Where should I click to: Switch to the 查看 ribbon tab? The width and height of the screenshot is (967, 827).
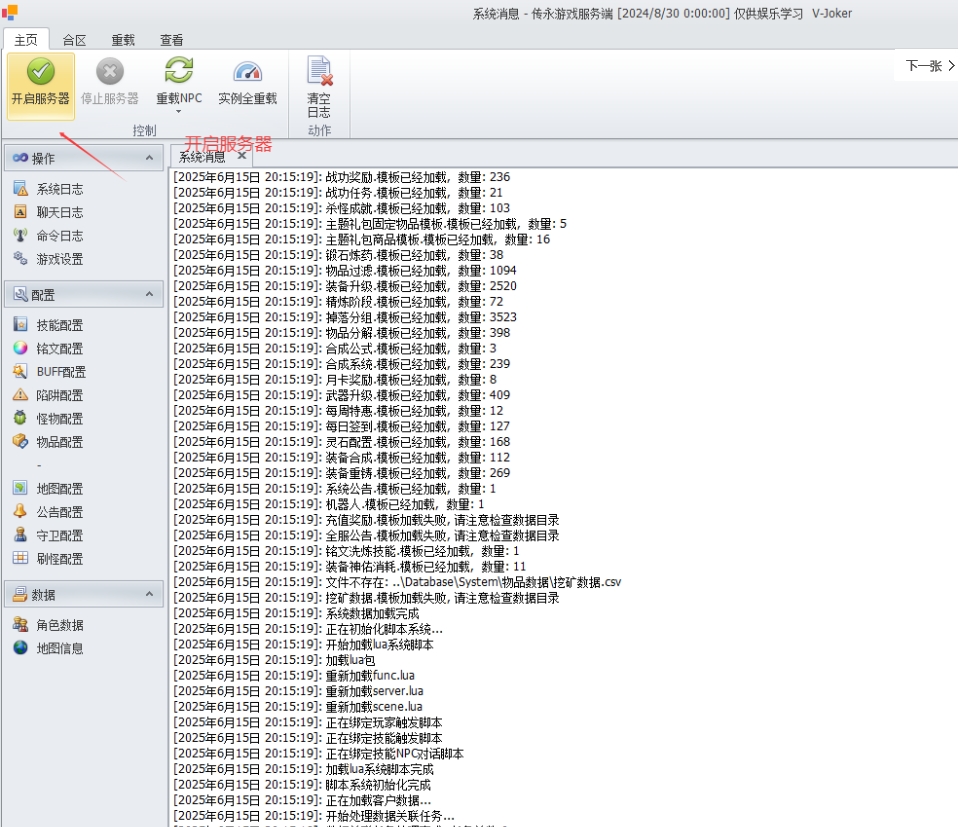(171, 40)
